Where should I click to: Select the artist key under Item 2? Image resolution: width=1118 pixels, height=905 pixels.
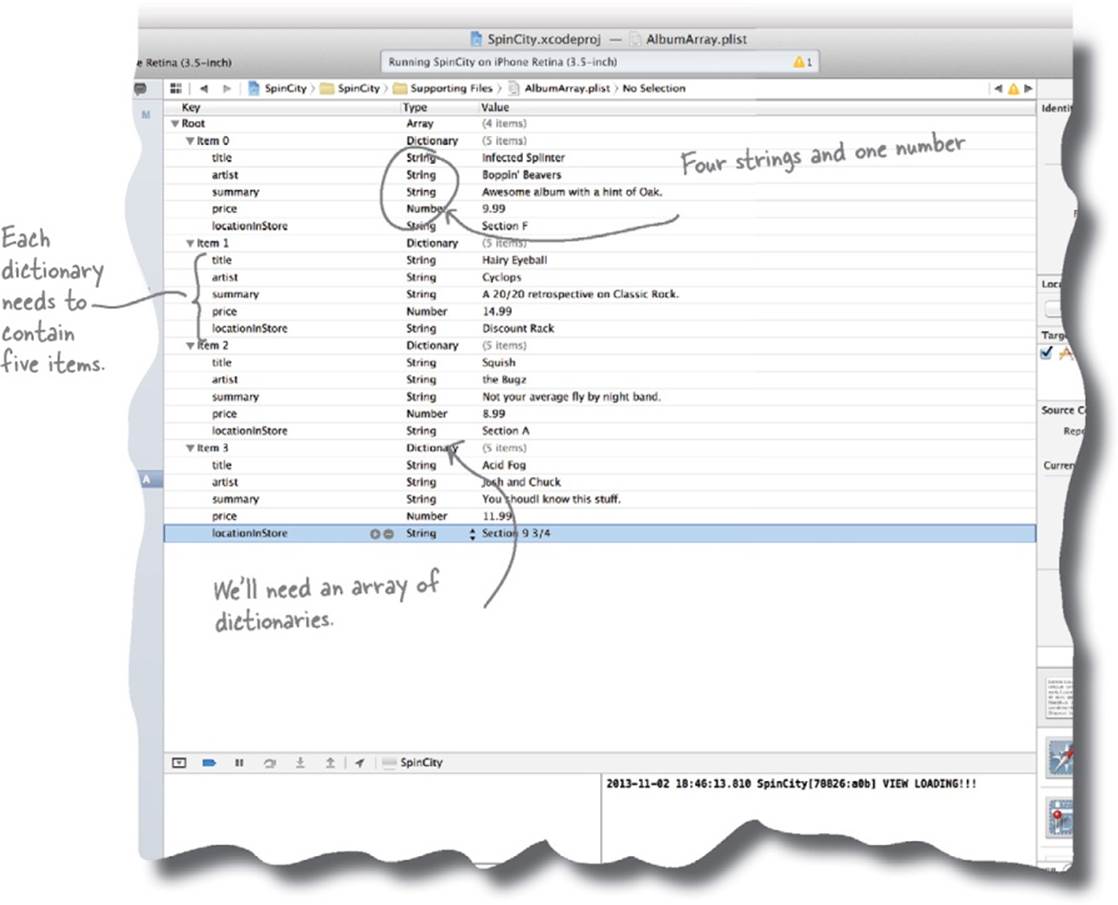pos(225,380)
